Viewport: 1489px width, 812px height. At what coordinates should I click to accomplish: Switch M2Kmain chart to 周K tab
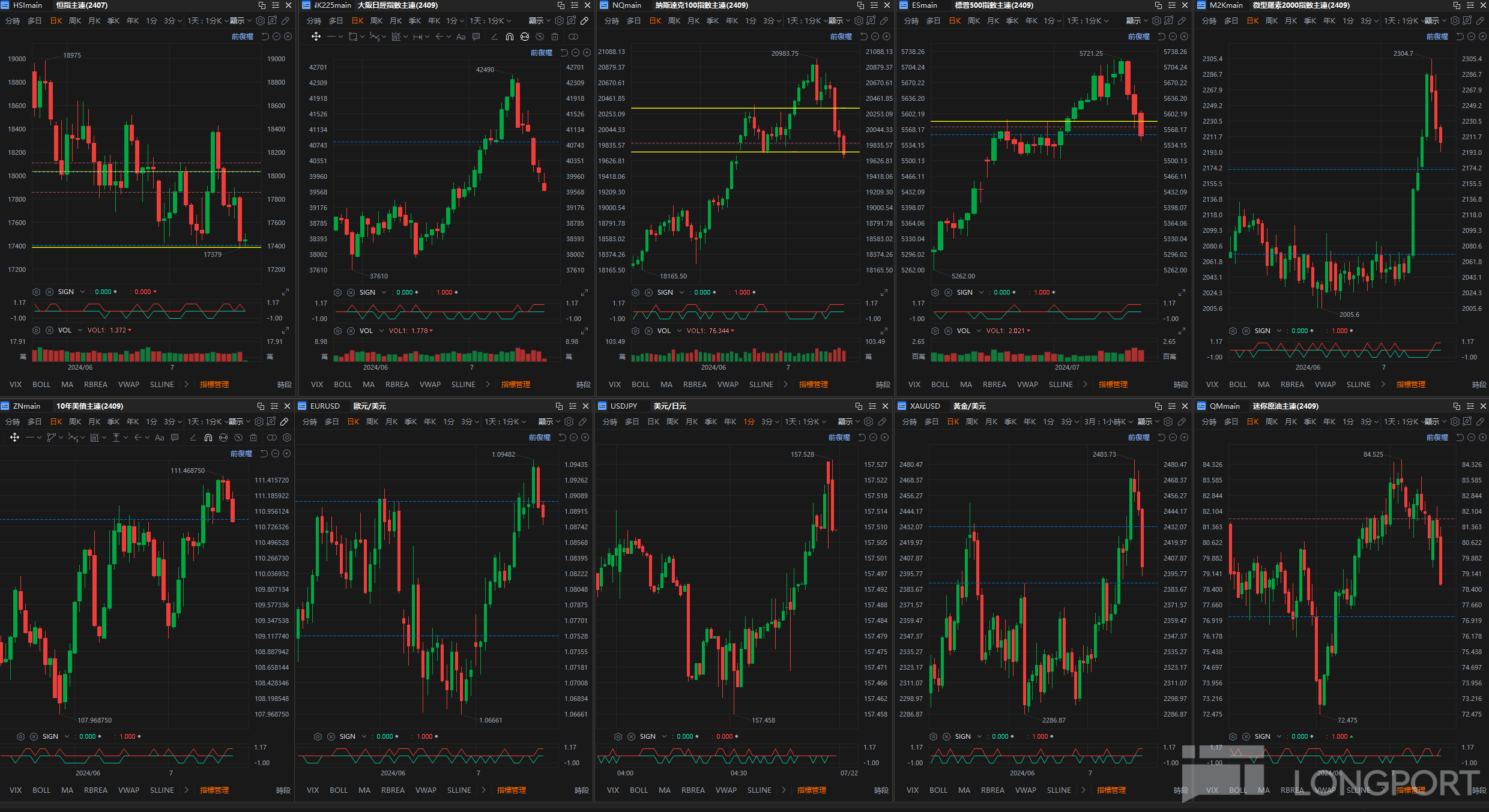[x=1272, y=21]
